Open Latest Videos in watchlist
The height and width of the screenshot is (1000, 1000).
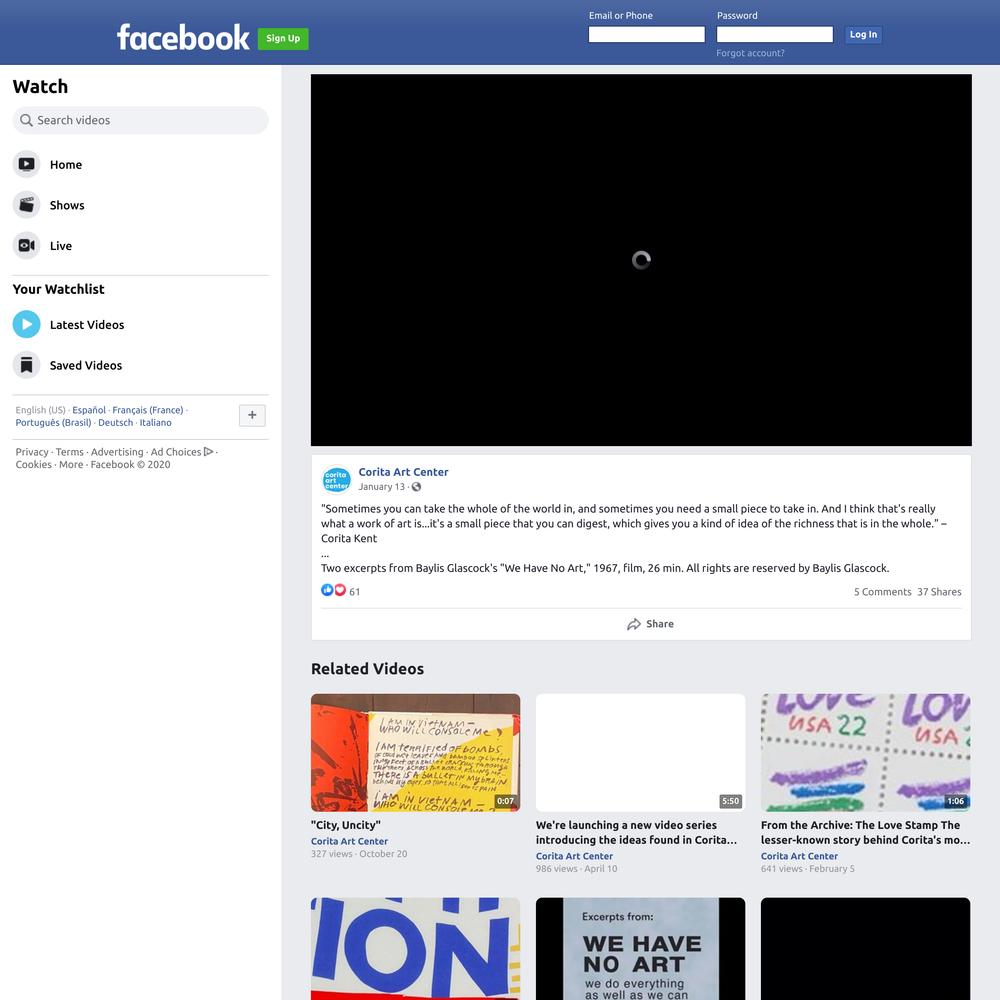coord(87,325)
